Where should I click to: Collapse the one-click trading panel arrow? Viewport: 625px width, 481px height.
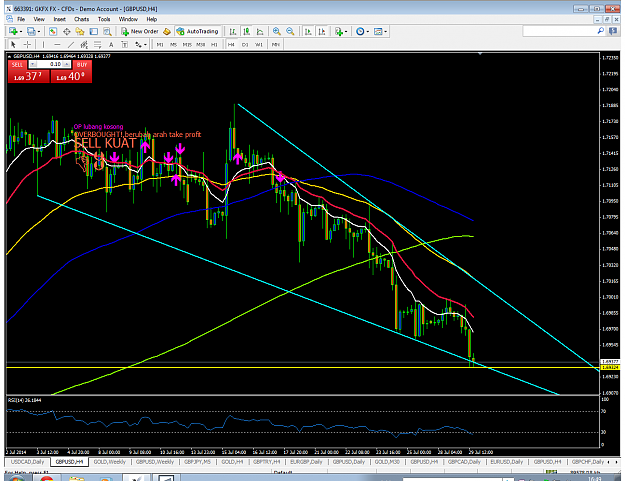pos(10,56)
